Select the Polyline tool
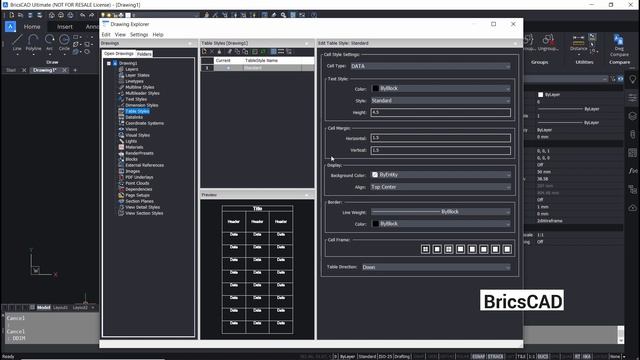The height and width of the screenshot is (360, 640). point(33,43)
